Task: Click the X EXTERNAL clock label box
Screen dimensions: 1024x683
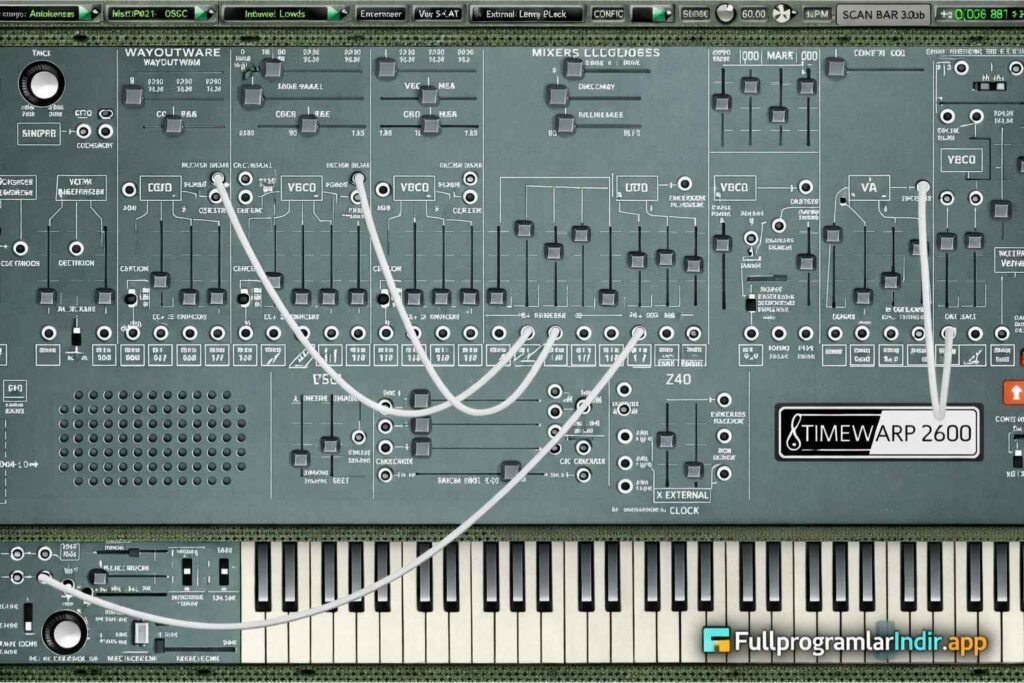Action: tap(682, 494)
